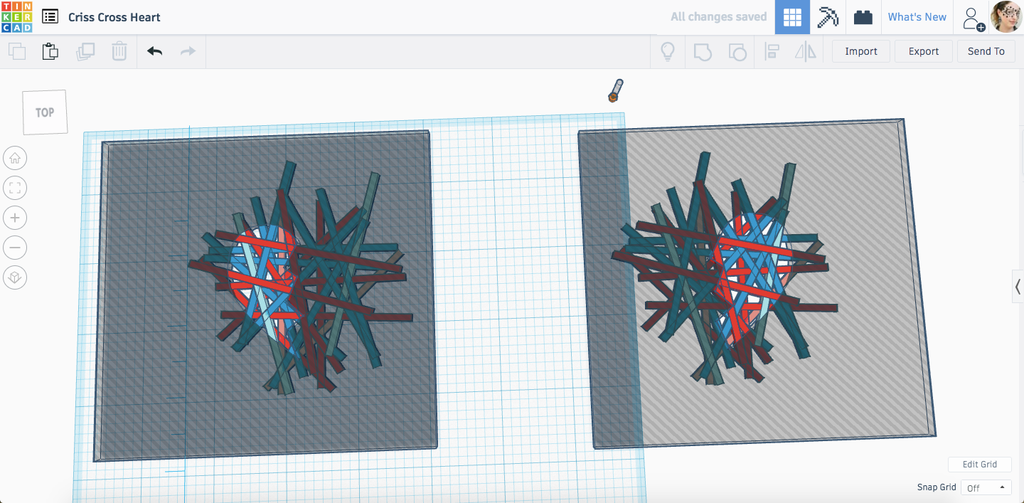Toggle orthographic perspective cube icon
1024x503 pixels.
15,278
